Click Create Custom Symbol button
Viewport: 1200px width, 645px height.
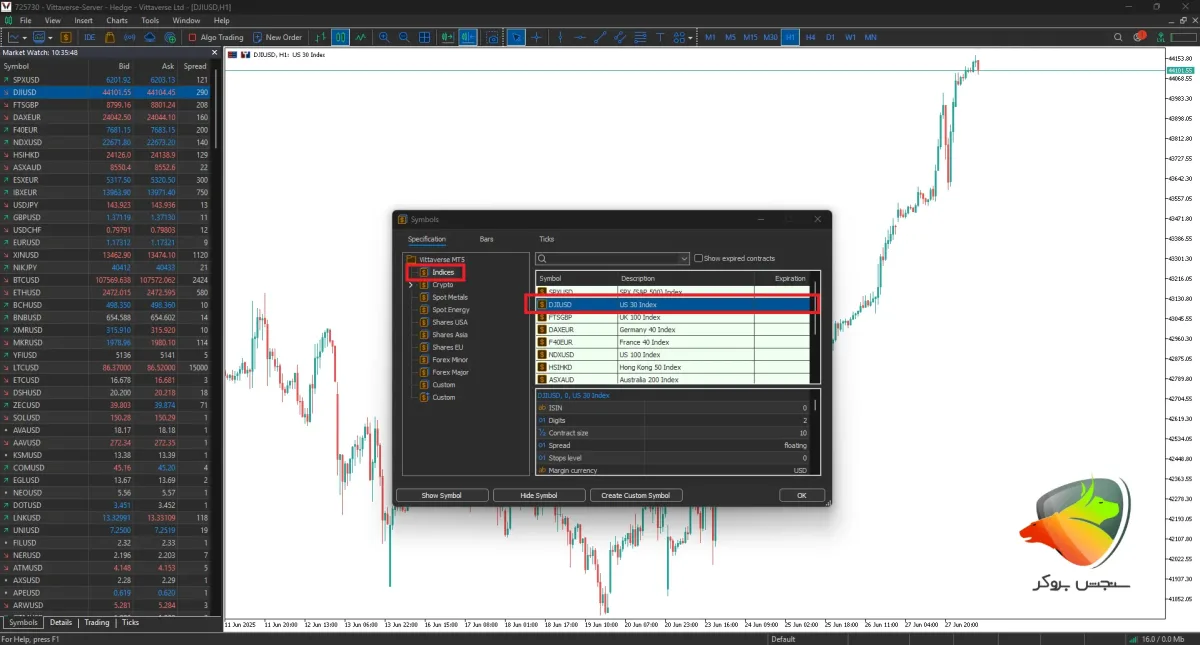(x=636, y=495)
